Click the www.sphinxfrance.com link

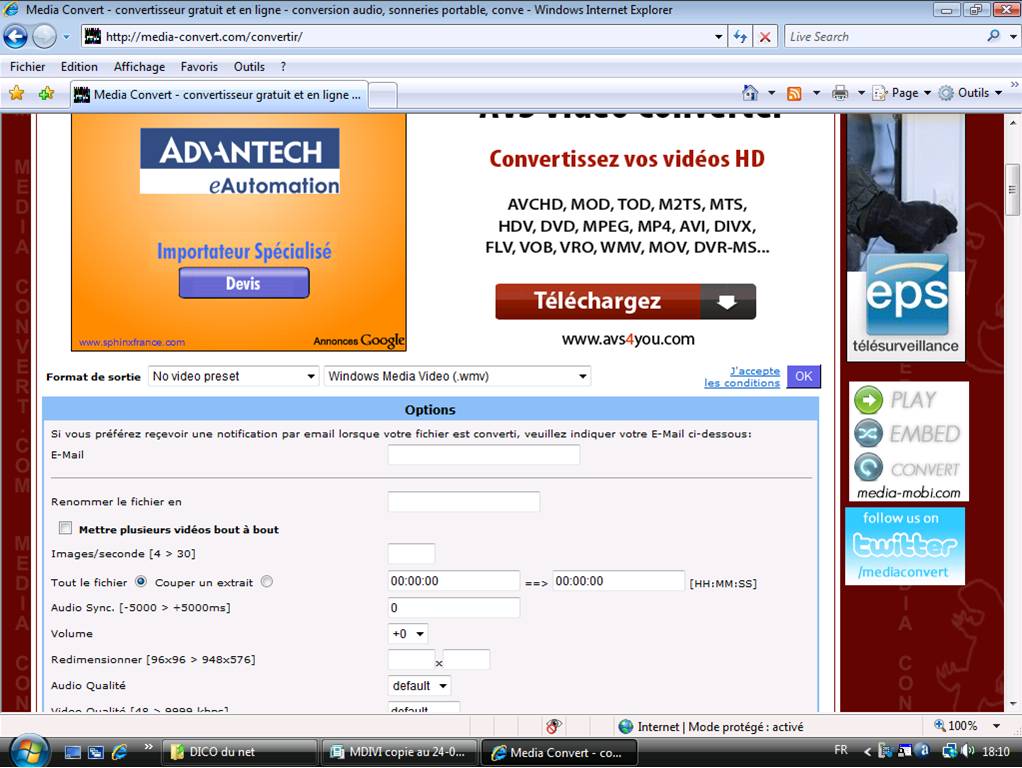point(132,342)
